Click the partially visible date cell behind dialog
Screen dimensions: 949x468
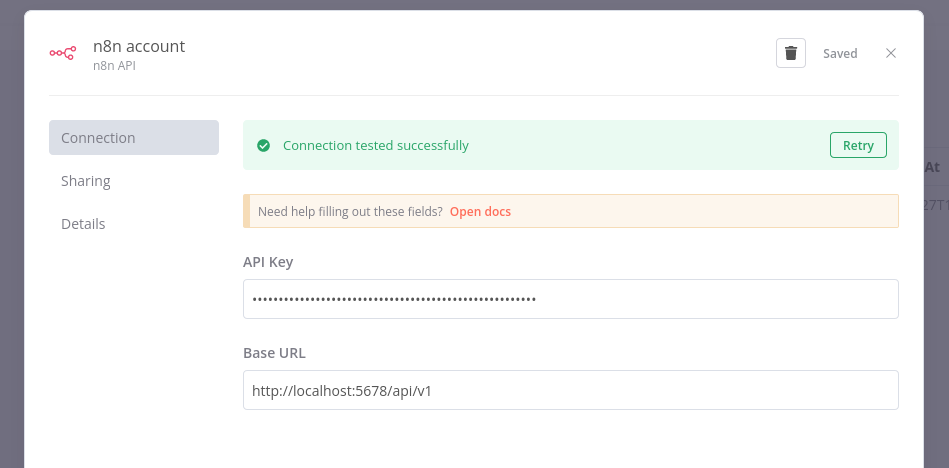point(934,205)
